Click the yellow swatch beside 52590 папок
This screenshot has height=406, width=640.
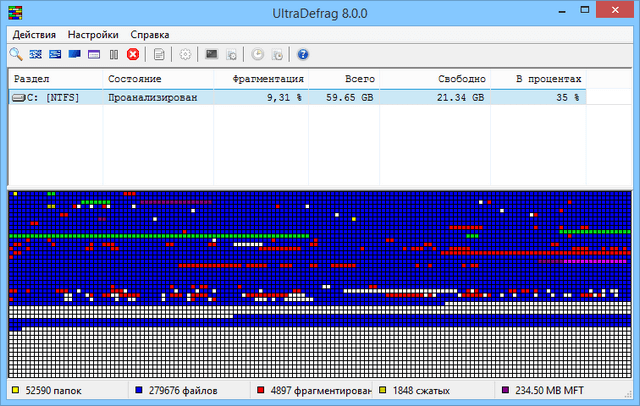pos(16,390)
